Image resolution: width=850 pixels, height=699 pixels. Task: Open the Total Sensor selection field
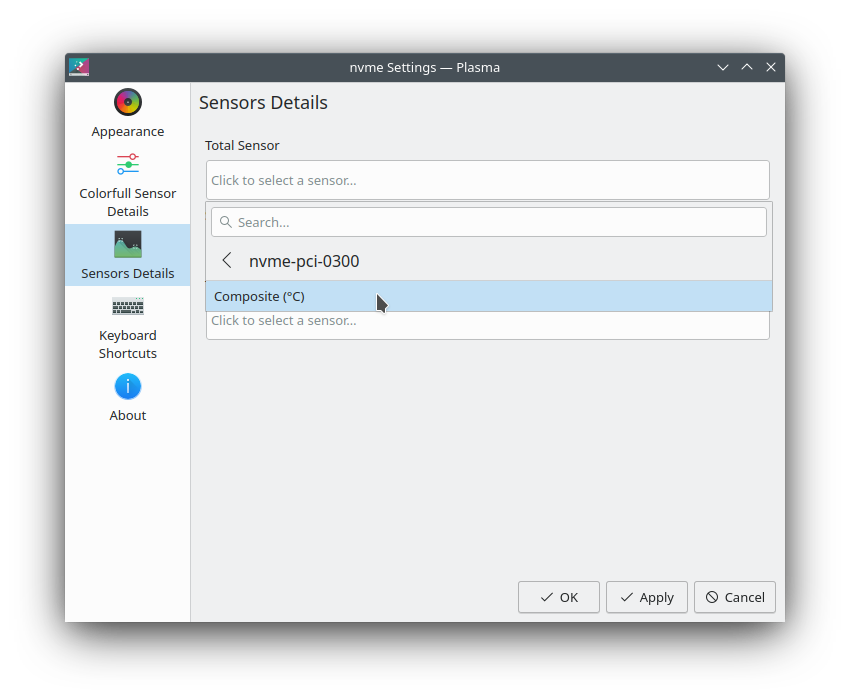(487, 180)
